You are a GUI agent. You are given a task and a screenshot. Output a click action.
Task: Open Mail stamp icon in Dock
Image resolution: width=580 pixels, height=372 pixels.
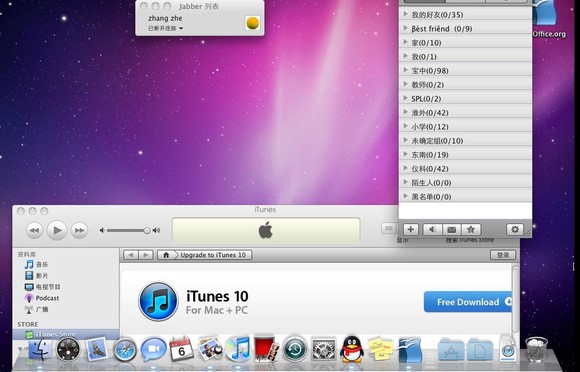click(x=97, y=349)
